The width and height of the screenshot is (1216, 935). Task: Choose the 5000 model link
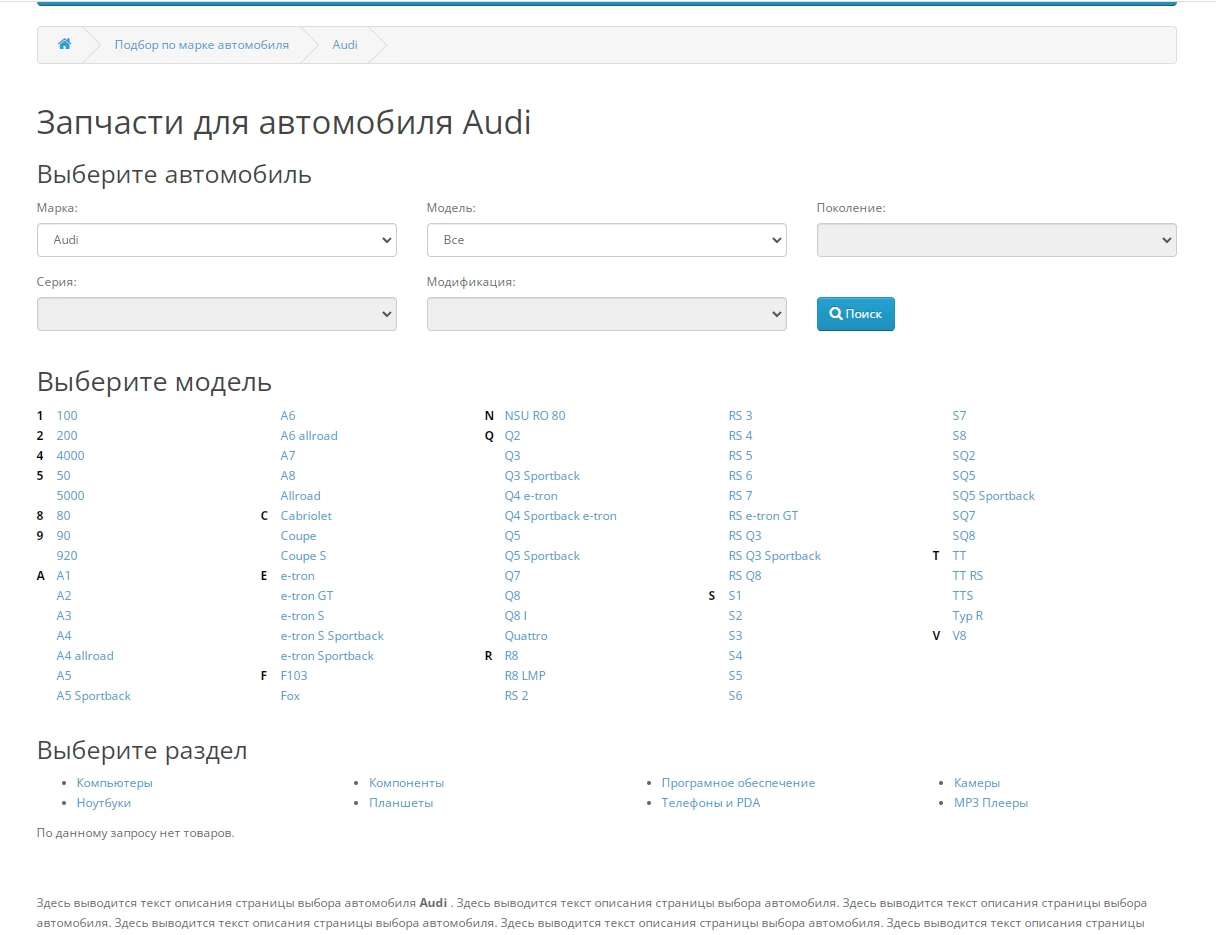coord(71,496)
